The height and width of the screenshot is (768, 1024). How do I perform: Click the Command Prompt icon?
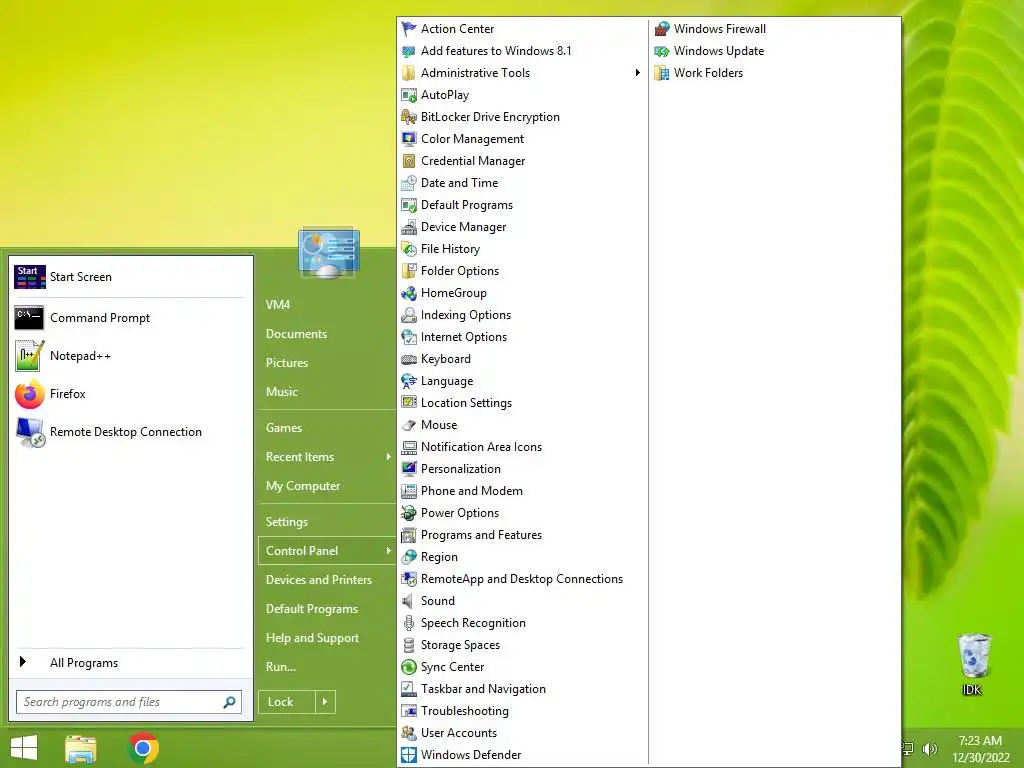29,317
